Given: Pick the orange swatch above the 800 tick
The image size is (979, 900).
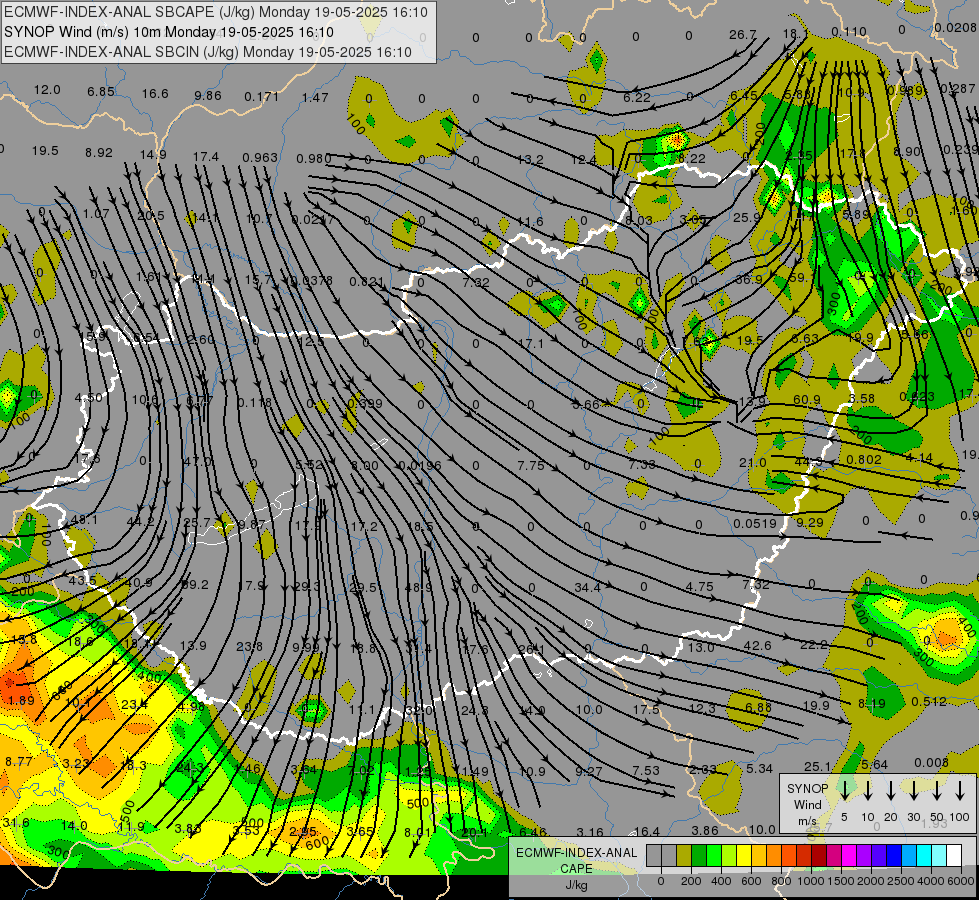Looking at the screenshot, I should (774, 856).
